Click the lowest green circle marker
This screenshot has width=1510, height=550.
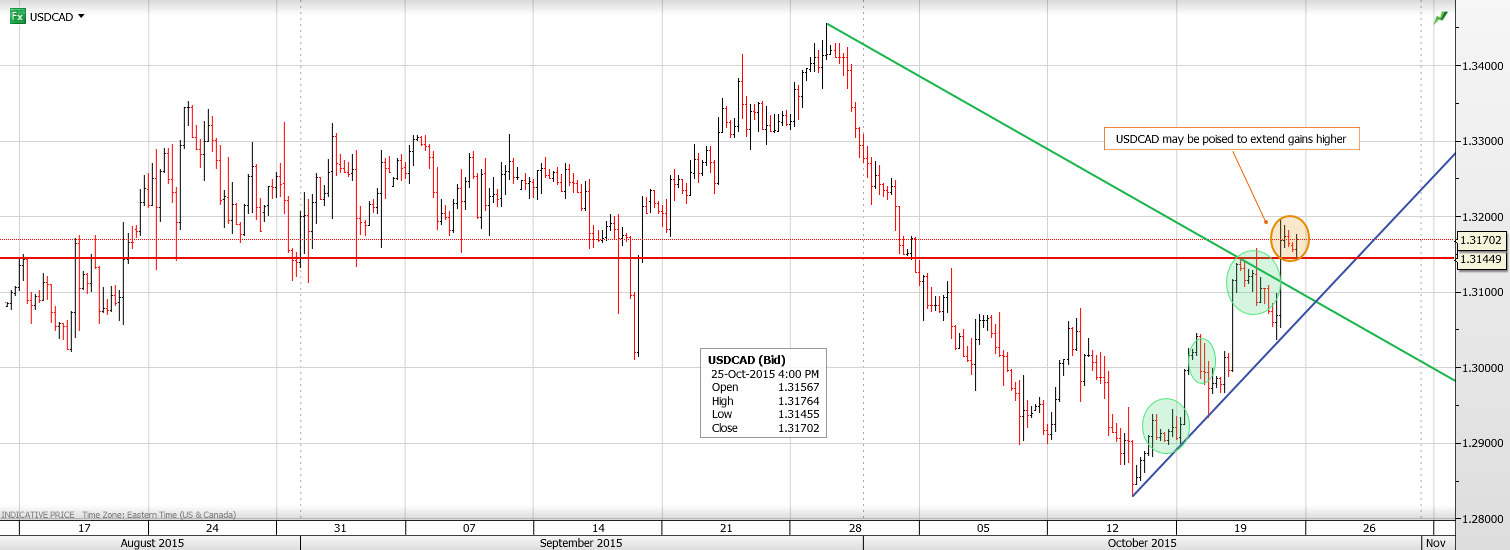coord(1165,426)
